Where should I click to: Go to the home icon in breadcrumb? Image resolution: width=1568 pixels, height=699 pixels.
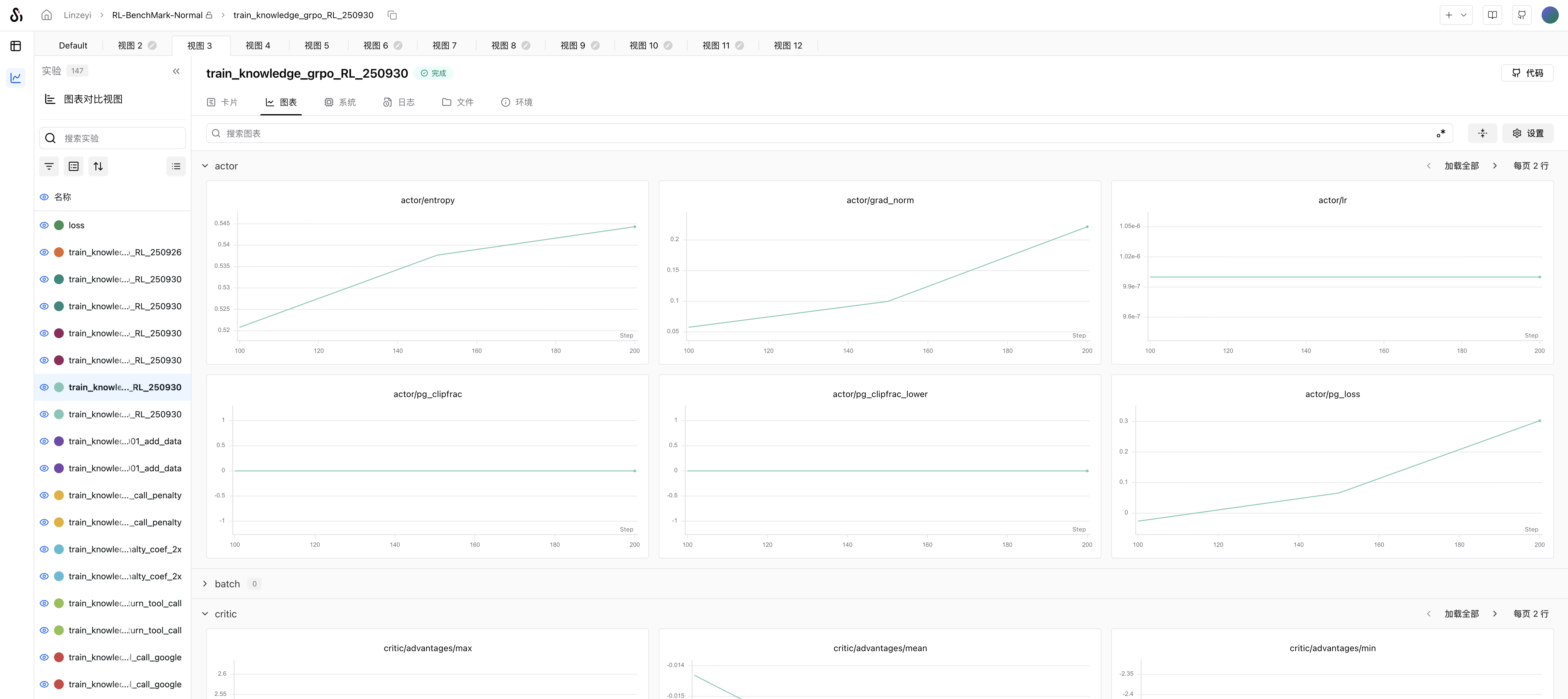pyautogui.click(x=47, y=15)
